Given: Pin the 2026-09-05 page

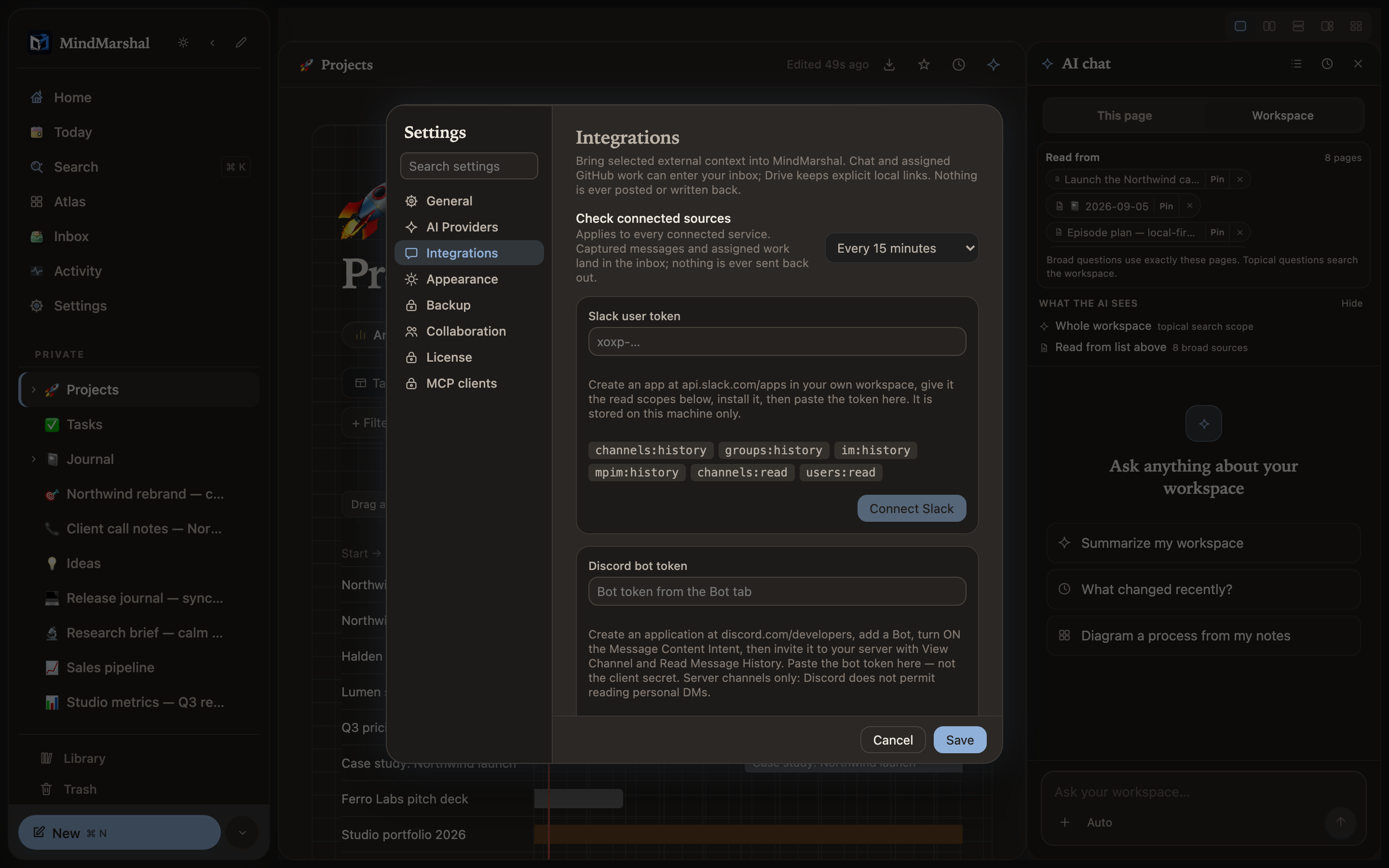Looking at the screenshot, I should (1166, 205).
